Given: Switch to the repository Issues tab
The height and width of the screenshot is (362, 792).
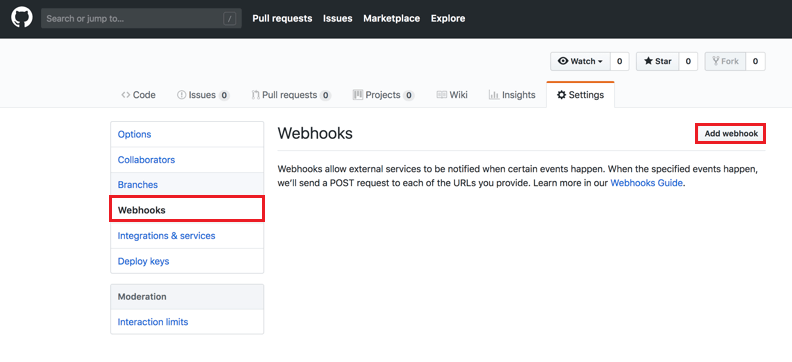Looking at the screenshot, I should coord(203,95).
